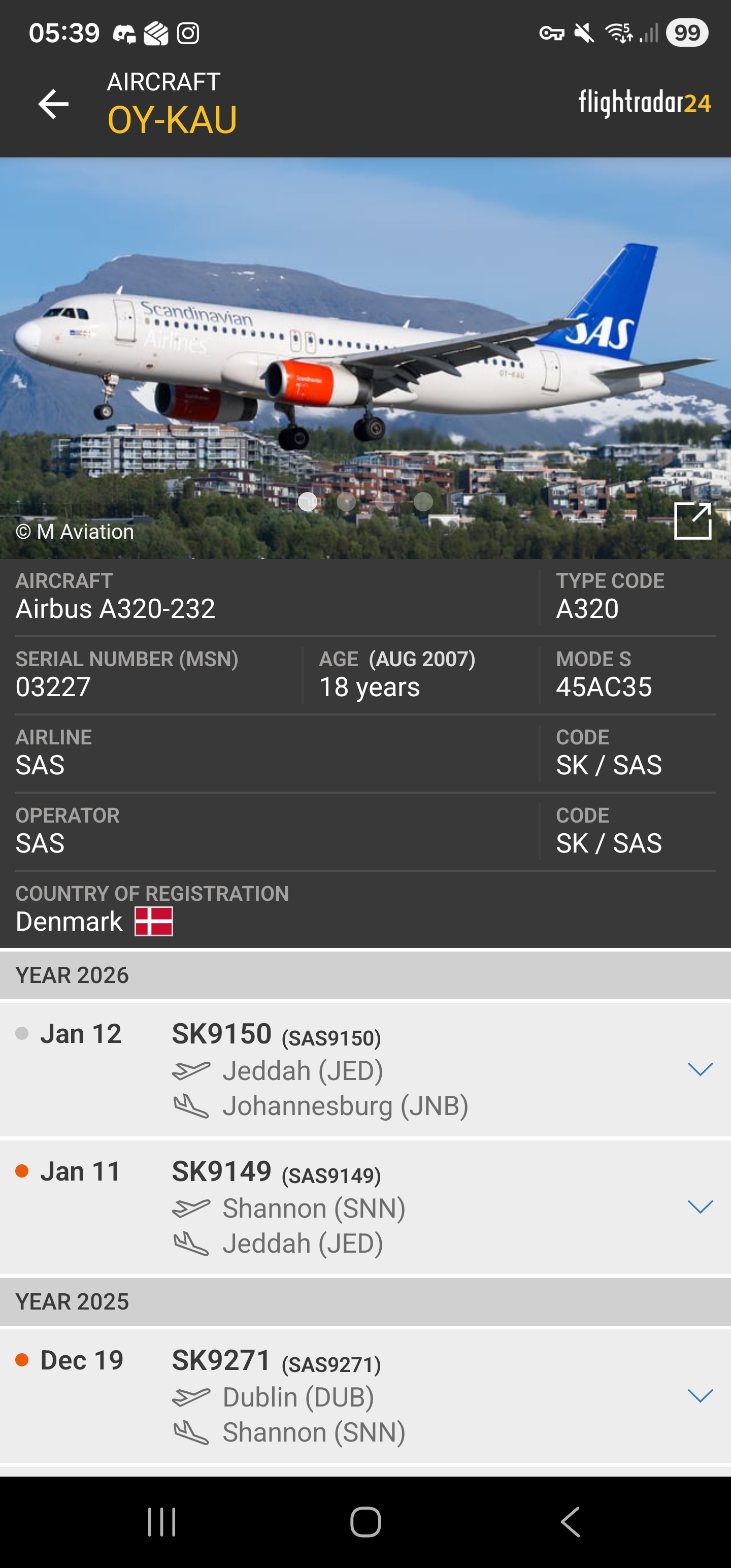Switch to the second photo carousel dot
Viewport: 731px width, 1568px height.
coord(346,502)
